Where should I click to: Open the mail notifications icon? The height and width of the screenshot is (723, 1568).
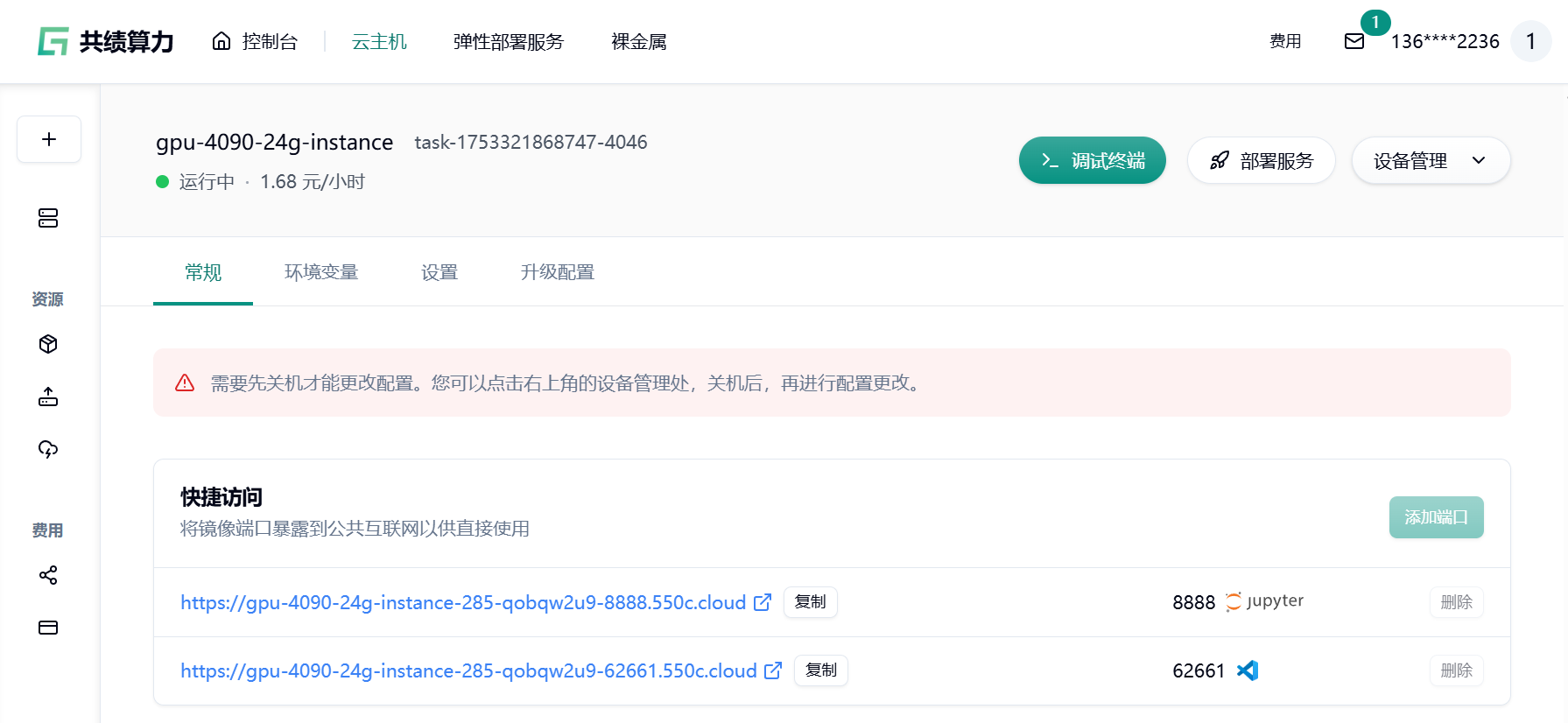(x=1354, y=41)
